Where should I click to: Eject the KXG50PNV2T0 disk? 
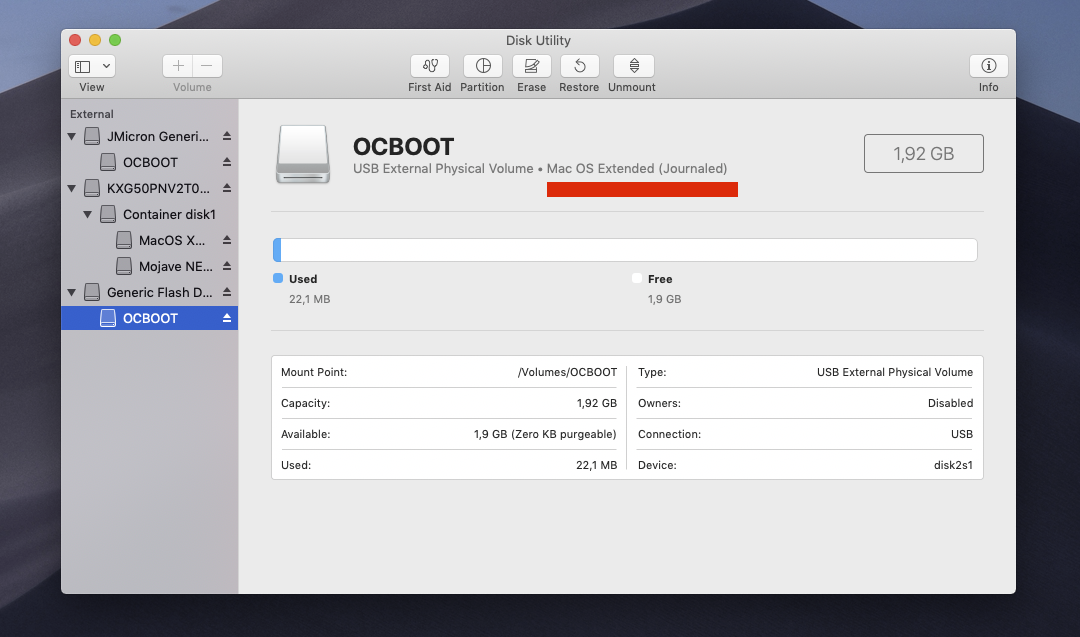(227, 188)
